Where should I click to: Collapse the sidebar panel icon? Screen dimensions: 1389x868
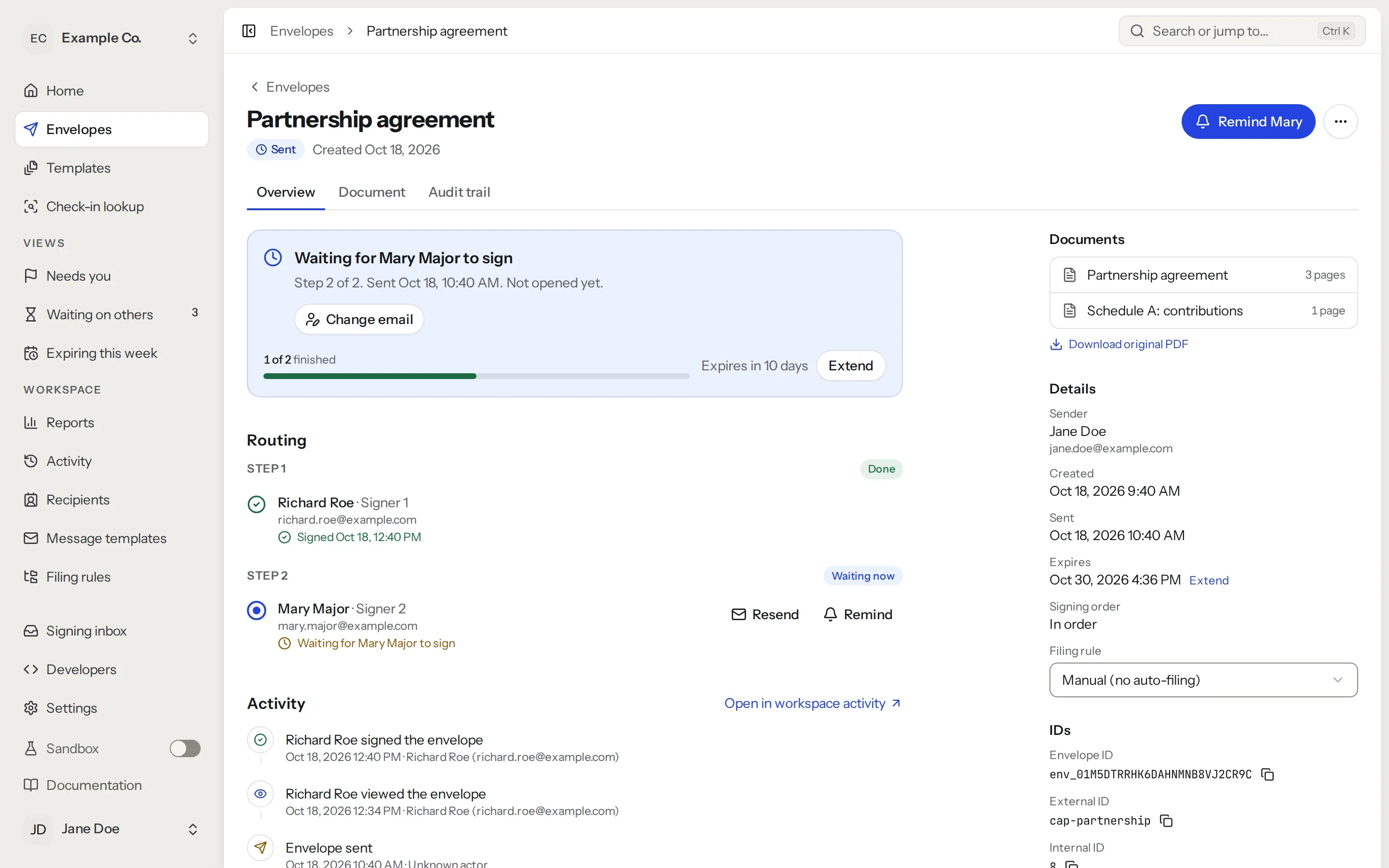[x=248, y=31]
